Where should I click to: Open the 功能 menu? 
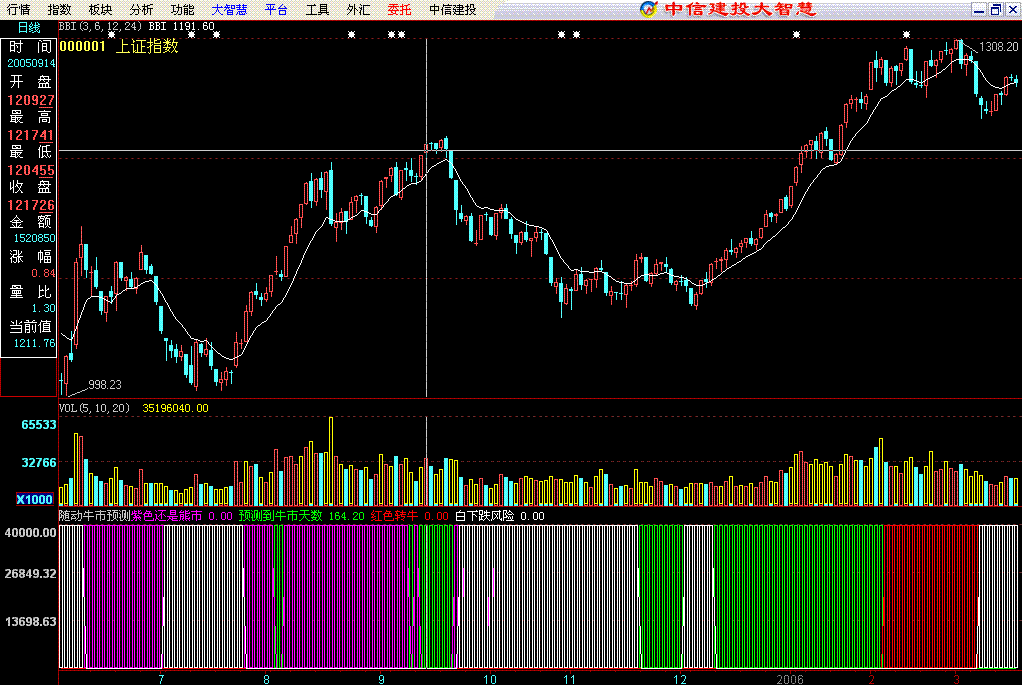pyautogui.click(x=182, y=9)
